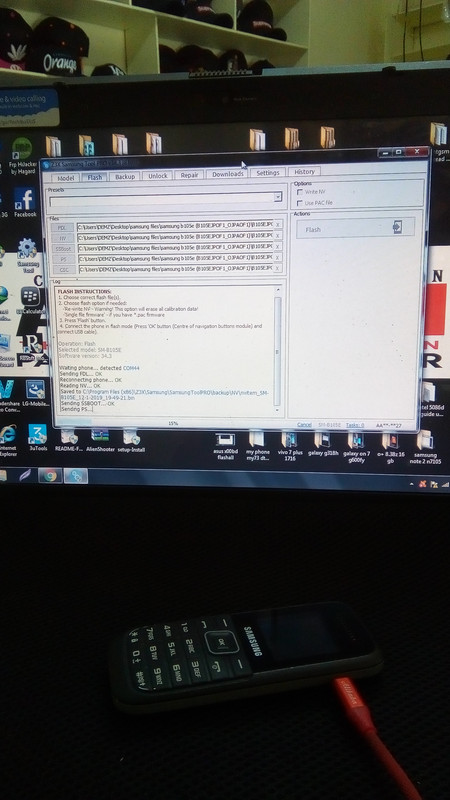This screenshot has width=450, height=800.
Task: Open the Facebook desktop shortcut
Action: 24,203
